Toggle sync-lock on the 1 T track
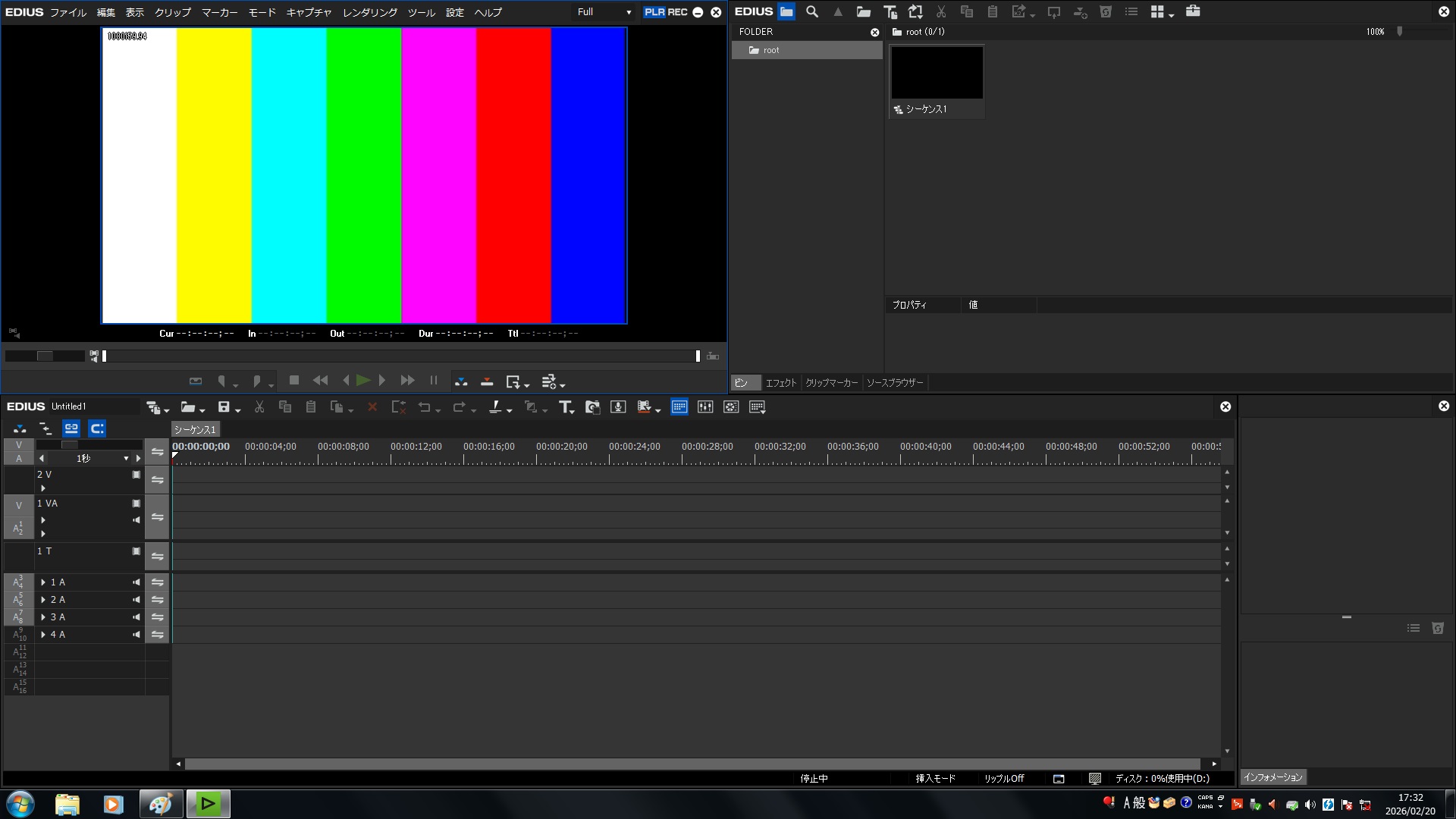Screen dimensions: 1456x819 point(157,557)
